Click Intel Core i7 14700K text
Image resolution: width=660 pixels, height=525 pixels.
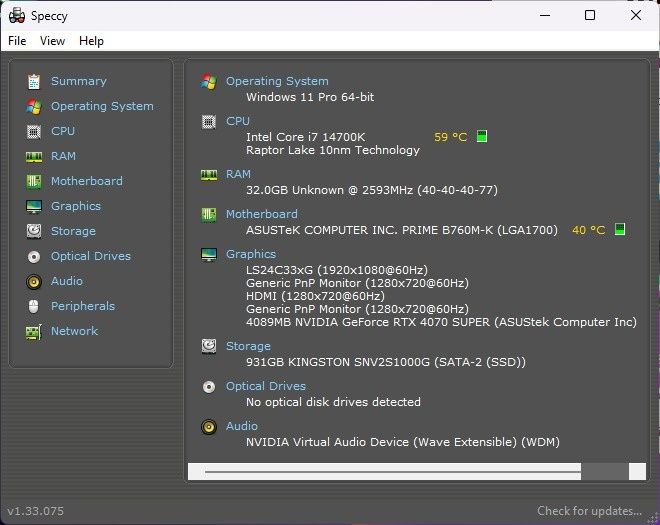coord(306,137)
